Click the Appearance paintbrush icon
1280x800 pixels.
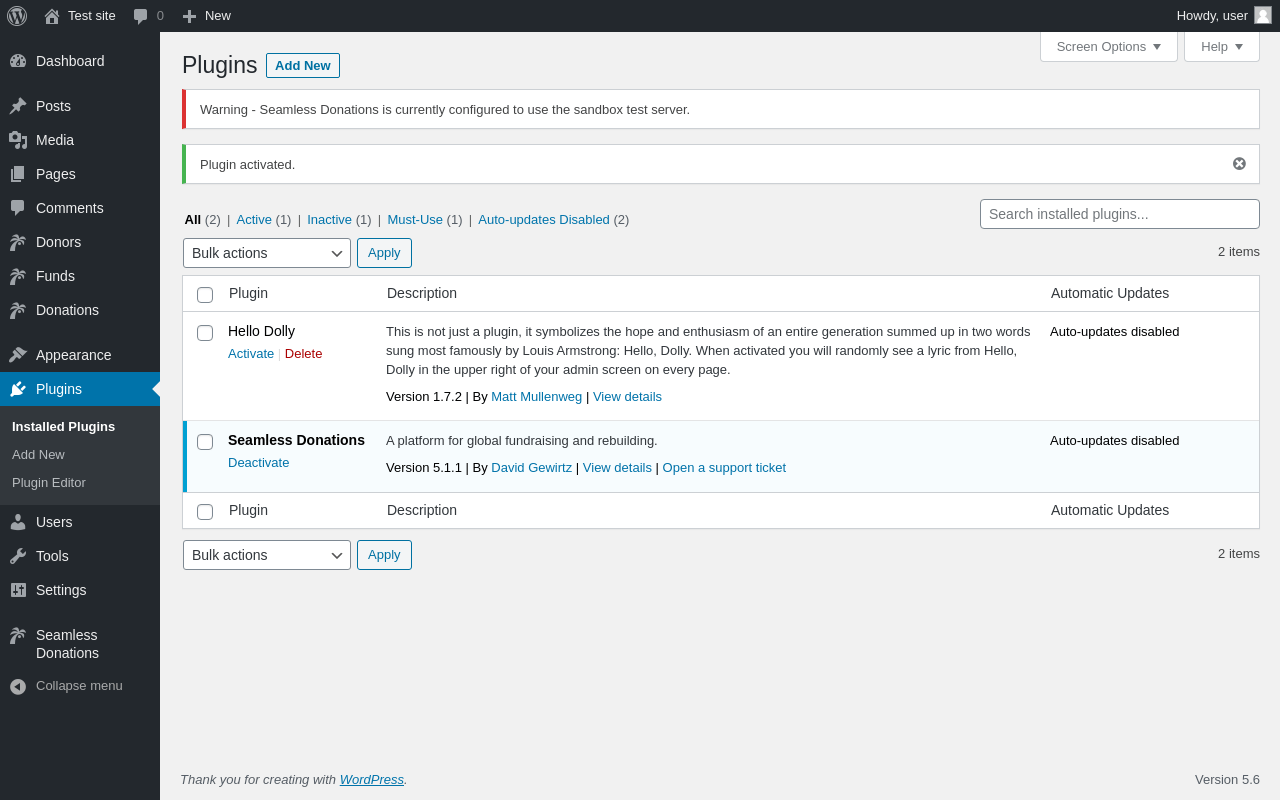[x=18, y=355]
